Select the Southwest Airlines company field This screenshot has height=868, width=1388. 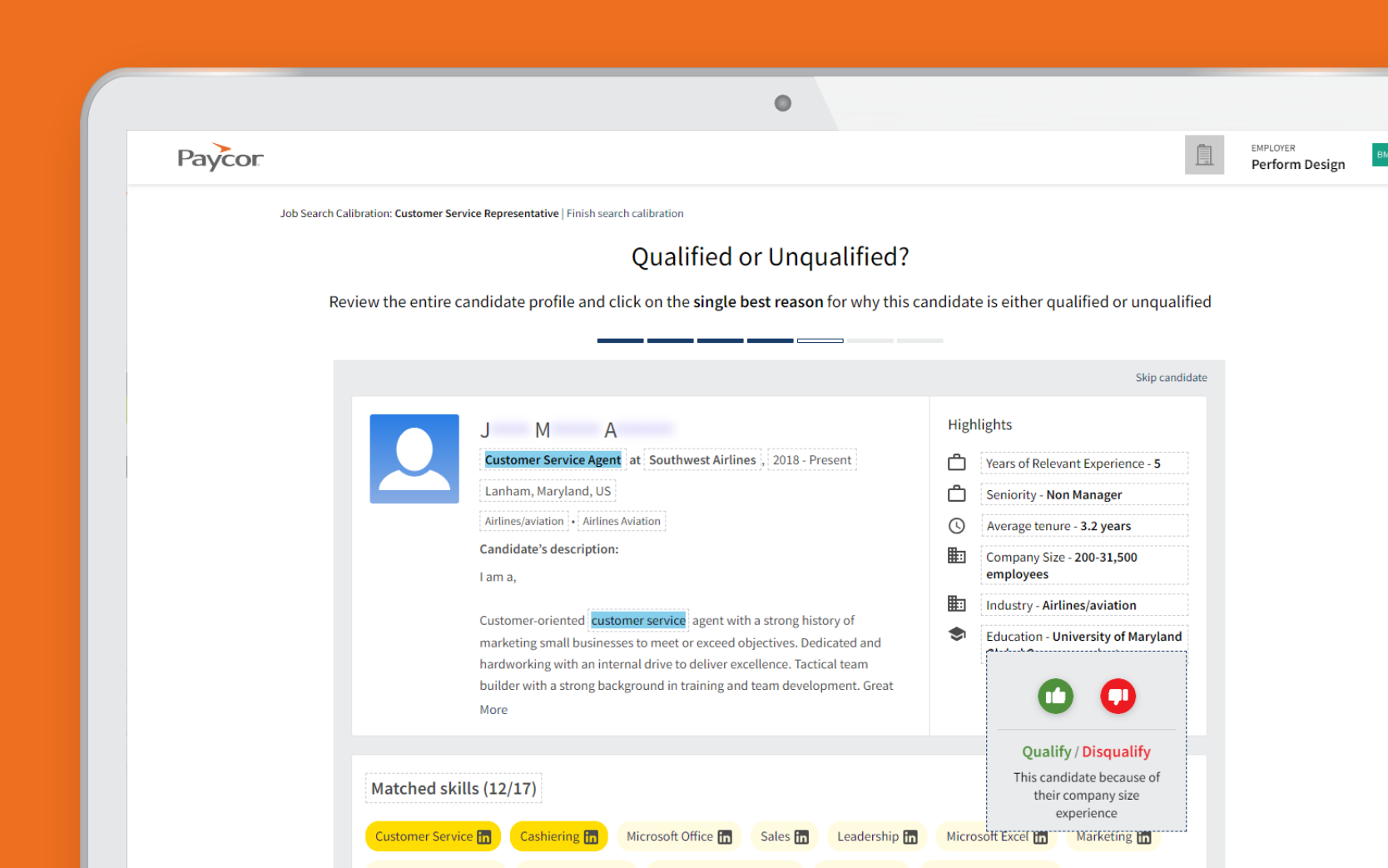click(x=702, y=460)
